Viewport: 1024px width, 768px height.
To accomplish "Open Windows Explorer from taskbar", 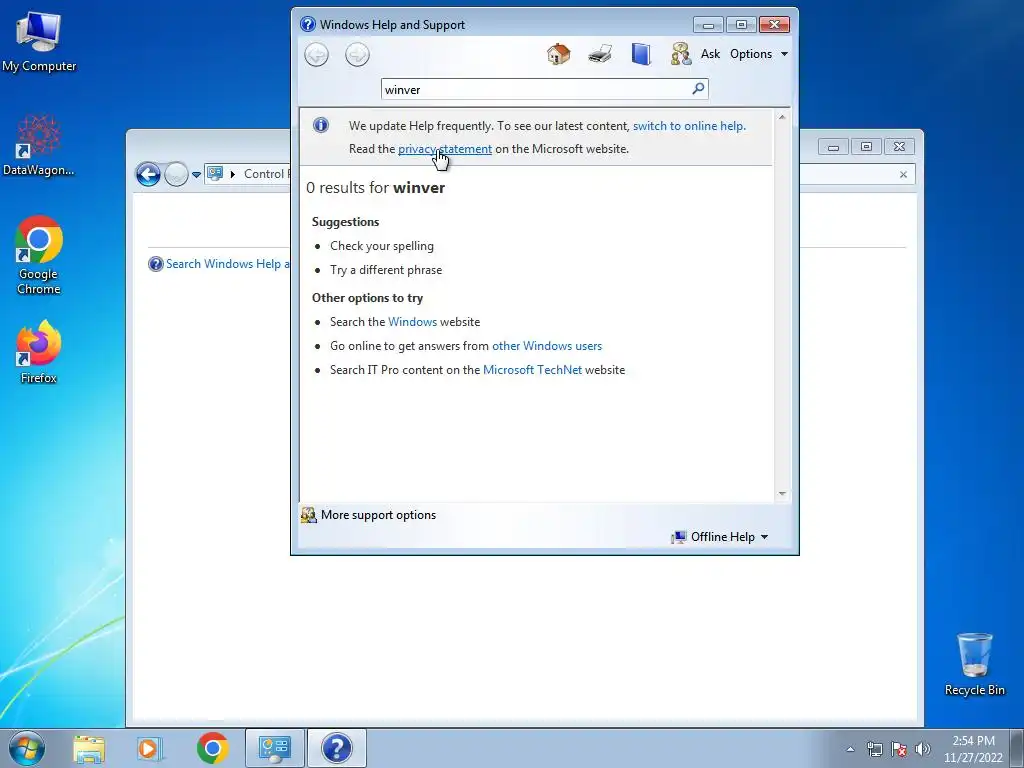I will click(x=89, y=748).
